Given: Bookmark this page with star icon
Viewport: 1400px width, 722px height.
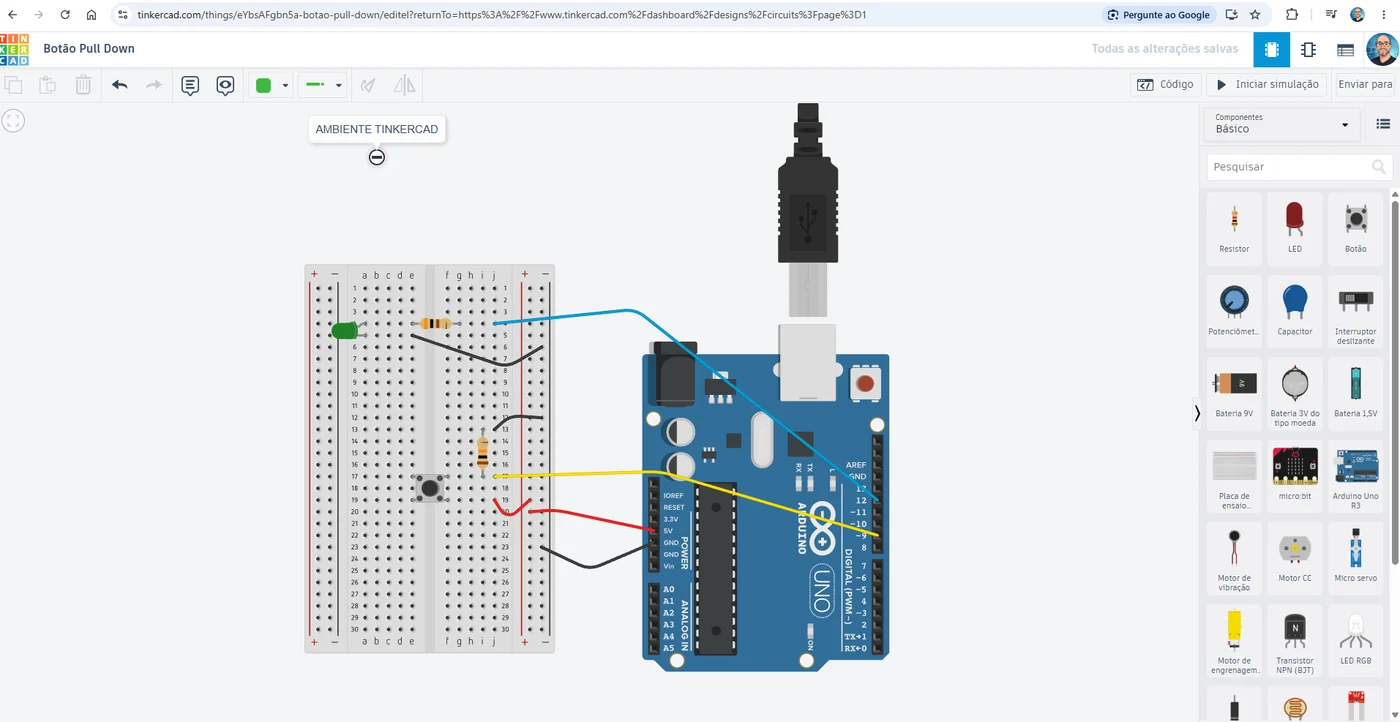Looking at the screenshot, I should pyautogui.click(x=1255, y=15).
